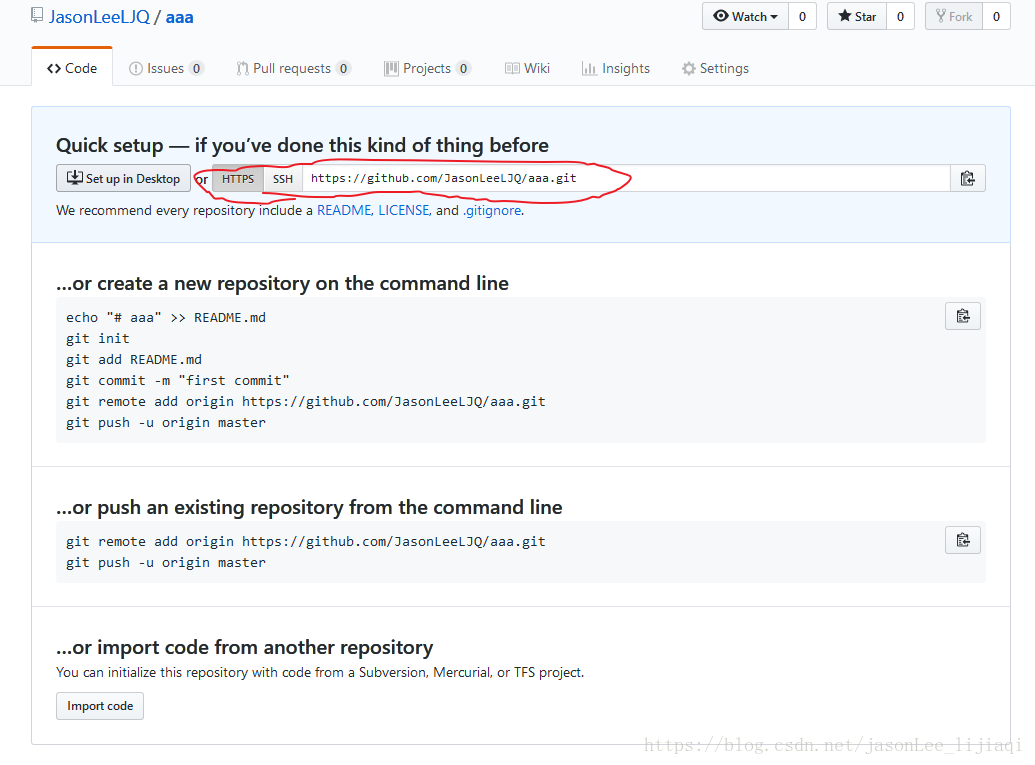Image resolution: width=1035 pixels, height=765 pixels.
Task: Copy the create new repository commands
Action: (963, 316)
